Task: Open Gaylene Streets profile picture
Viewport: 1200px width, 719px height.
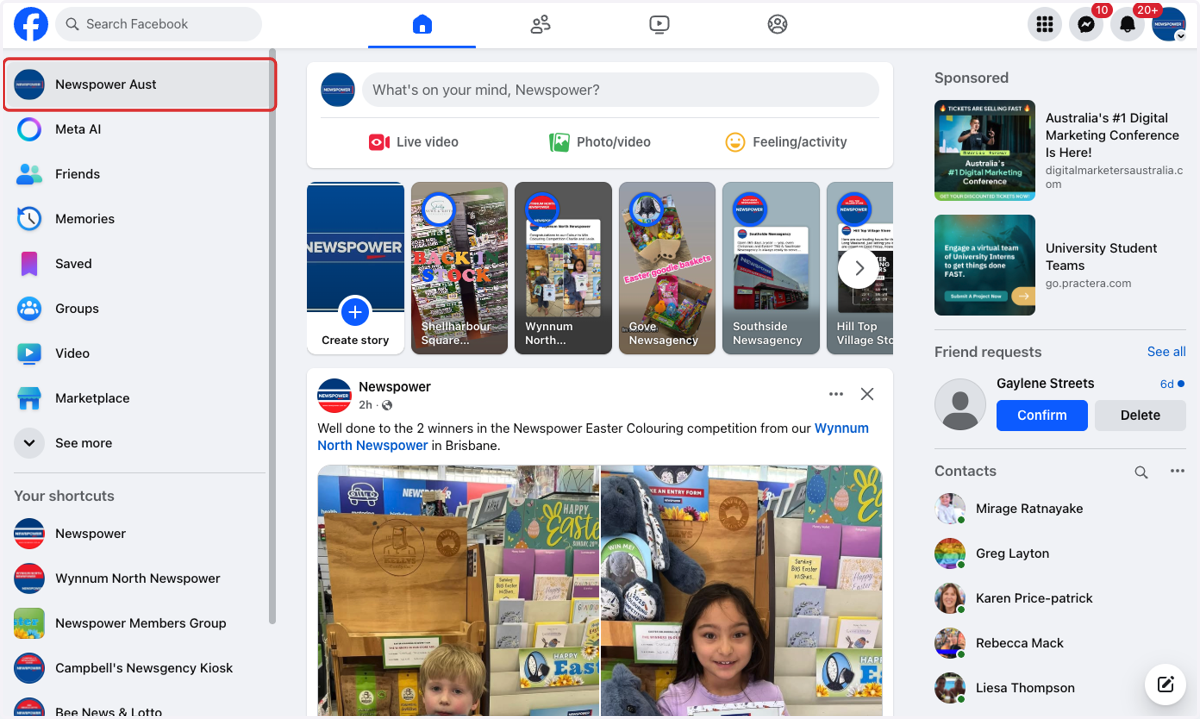Action: [960, 405]
